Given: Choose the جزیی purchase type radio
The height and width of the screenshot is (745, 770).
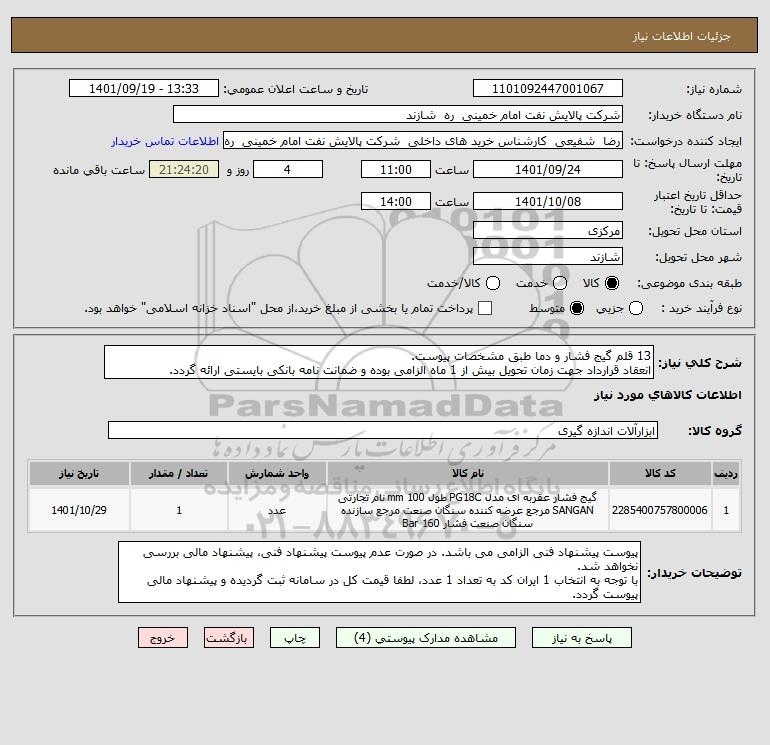Looking at the screenshot, I should point(636,308).
